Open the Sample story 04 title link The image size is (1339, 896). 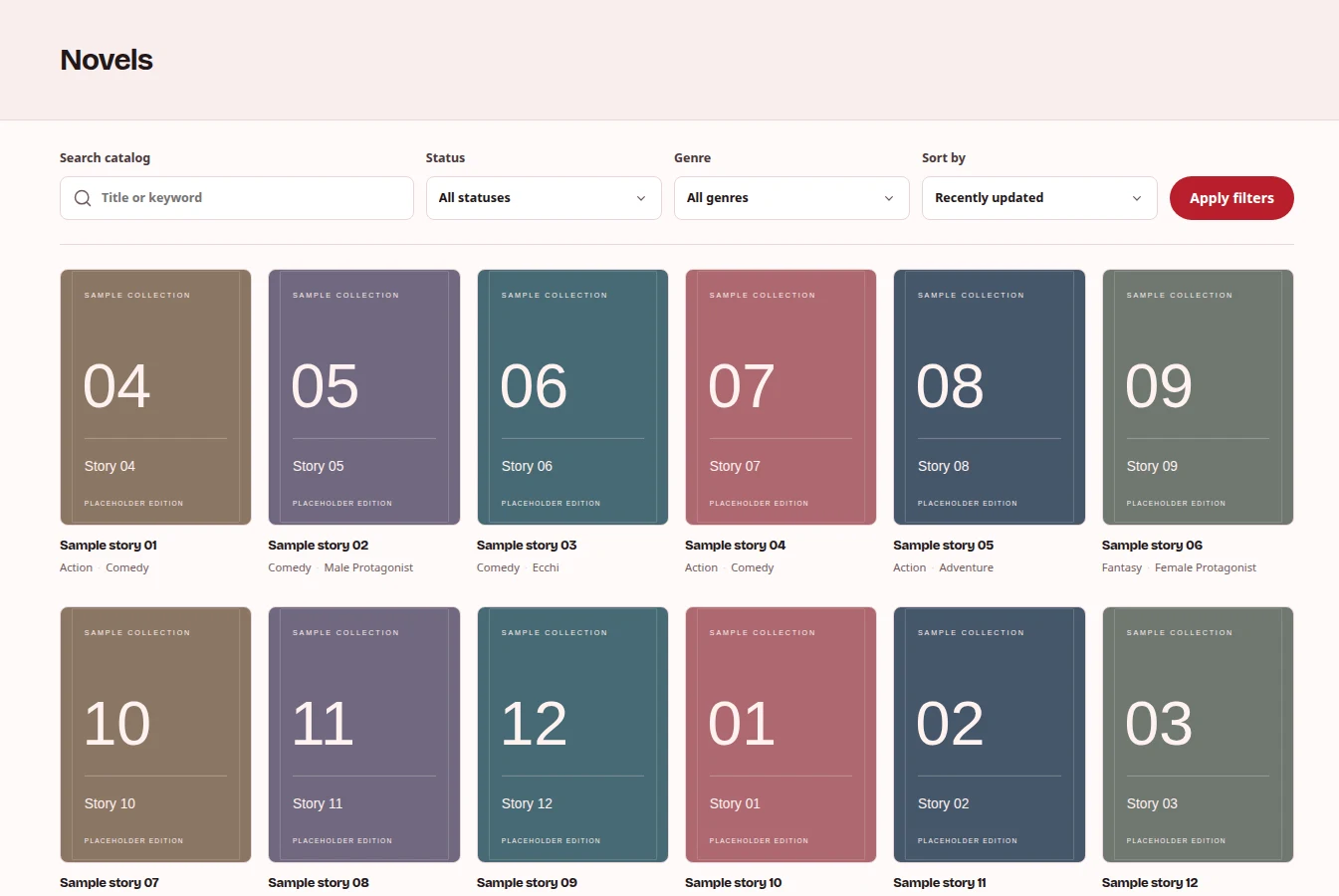coord(736,546)
